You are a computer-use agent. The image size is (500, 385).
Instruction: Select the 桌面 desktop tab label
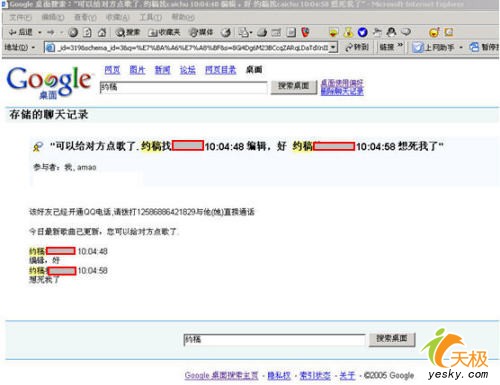point(254,70)
